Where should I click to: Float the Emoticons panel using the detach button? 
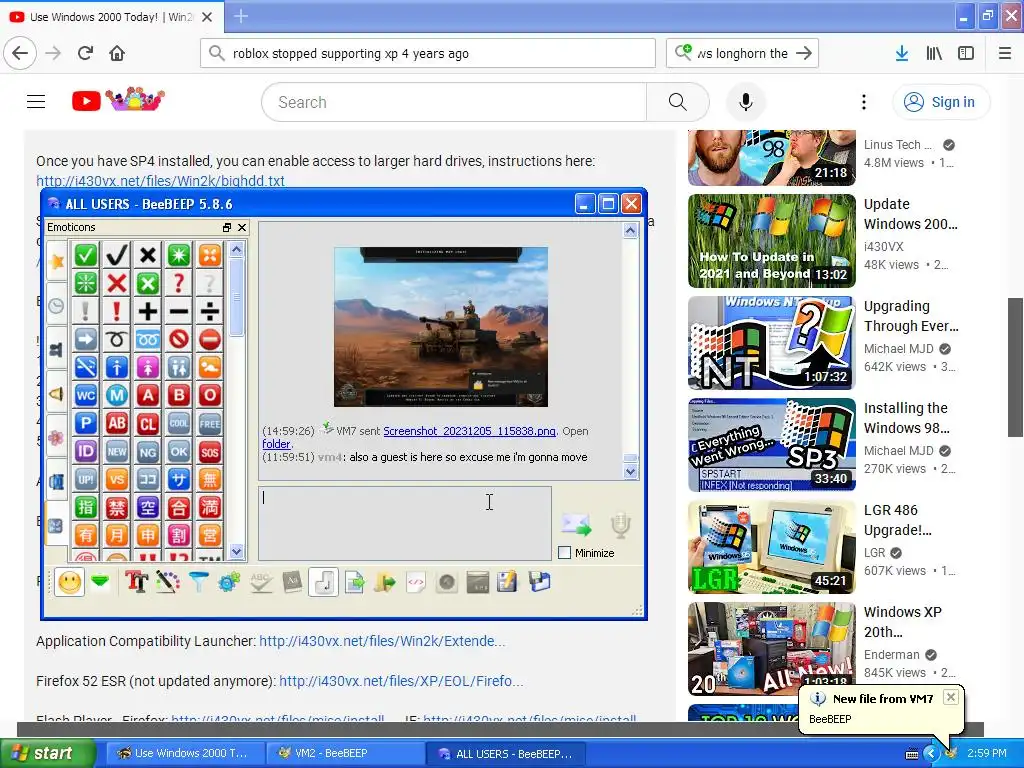[227, 227]
